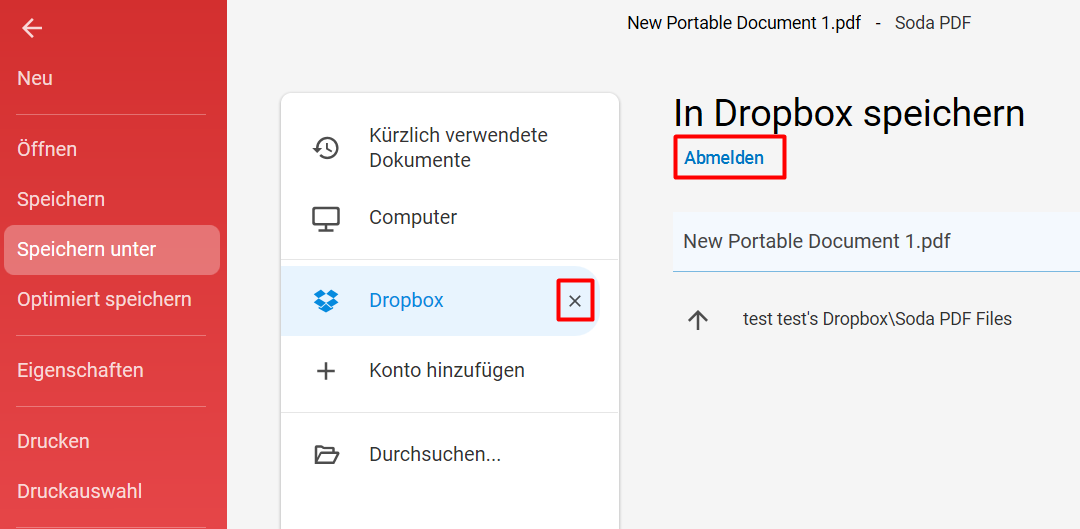
Task: Select the Dropbox location label
Action: coord(406,301)
